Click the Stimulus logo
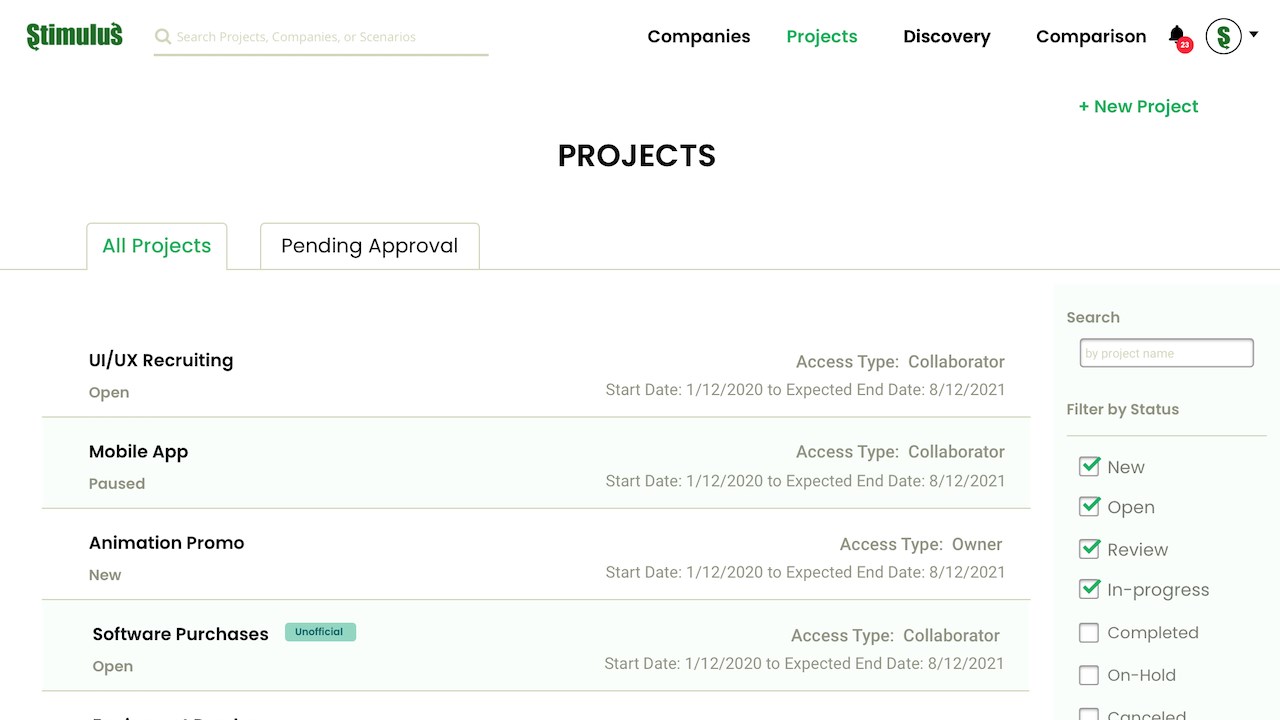Viewport: 1280px width, 720px height. (75, 36)
